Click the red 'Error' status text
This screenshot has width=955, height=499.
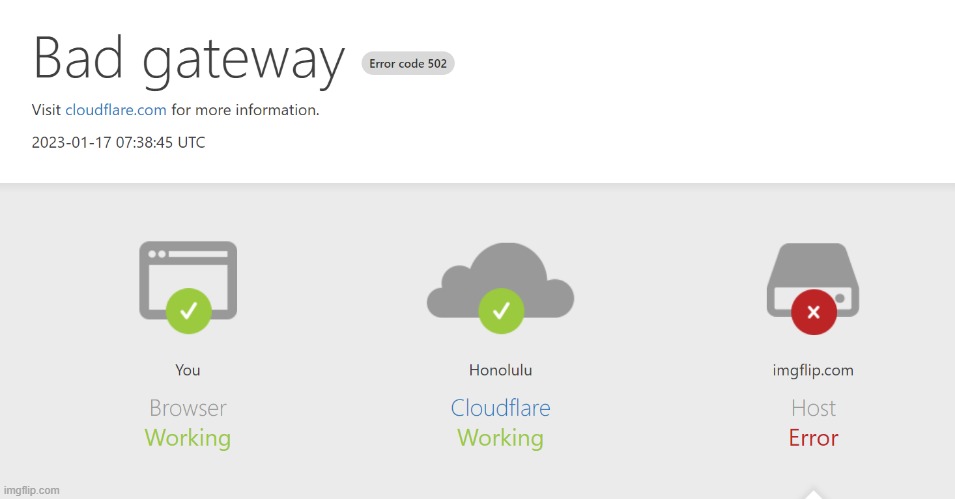813,438
